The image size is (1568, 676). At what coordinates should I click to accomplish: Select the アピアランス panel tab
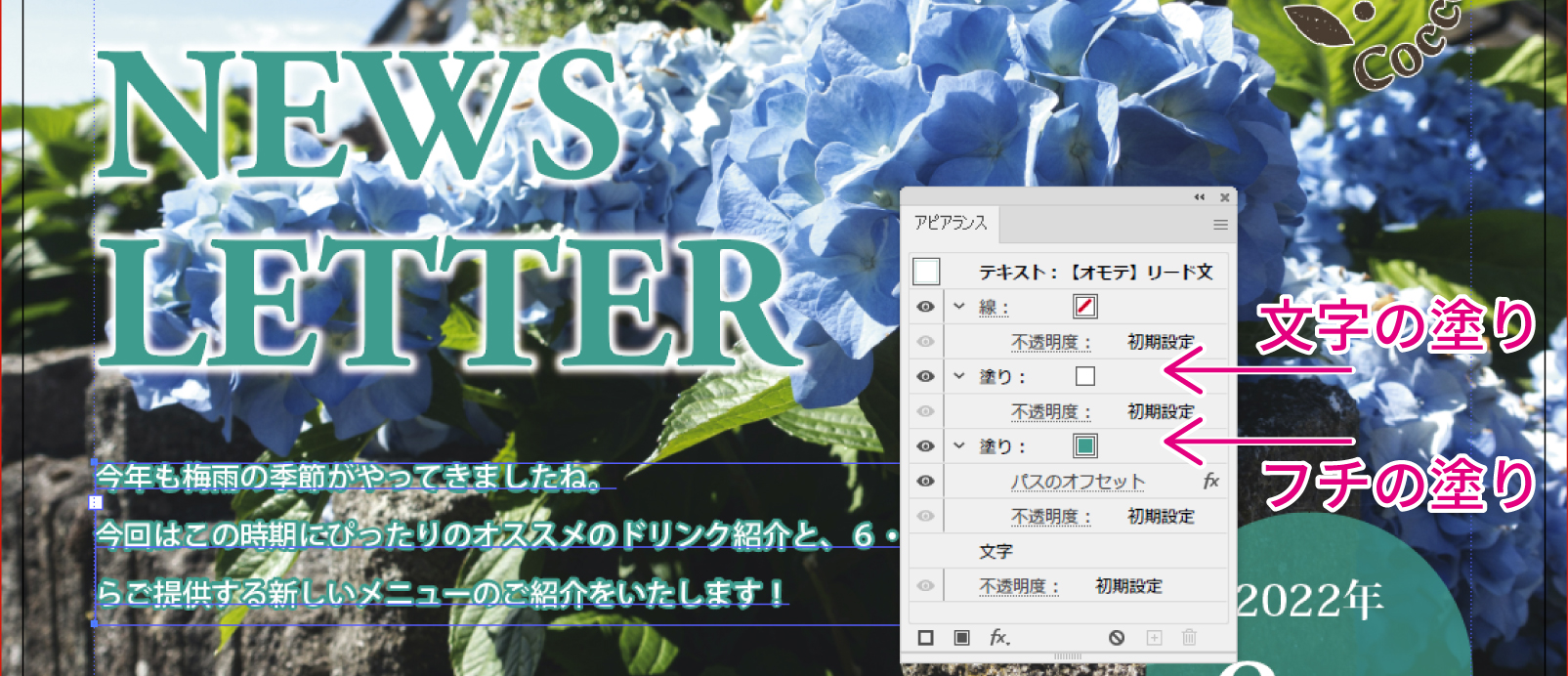[951, 224]
